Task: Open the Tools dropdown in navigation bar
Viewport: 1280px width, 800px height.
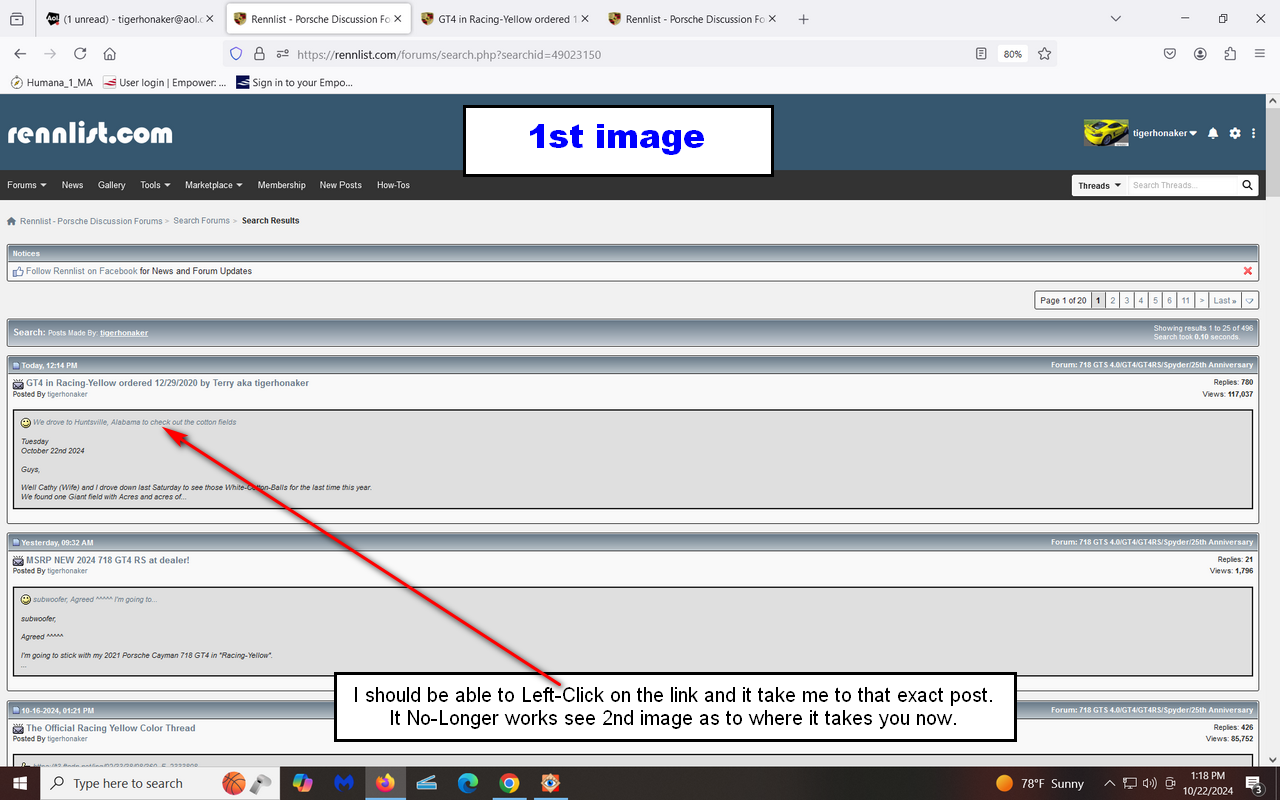Action: coord(155,185)
